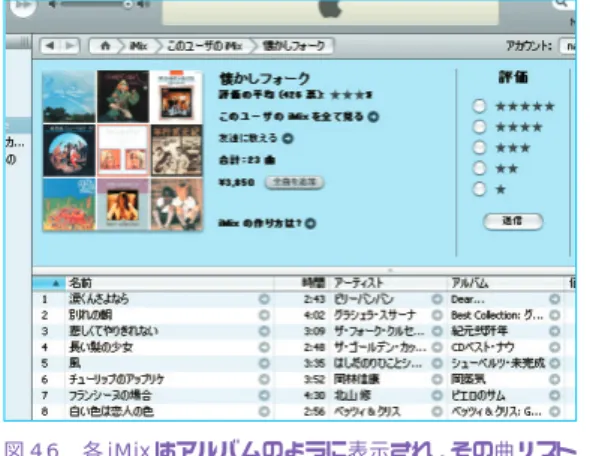Select the song row 別れの朝
This screenshot has width=590, height=456.
click(x=304, y=315)
